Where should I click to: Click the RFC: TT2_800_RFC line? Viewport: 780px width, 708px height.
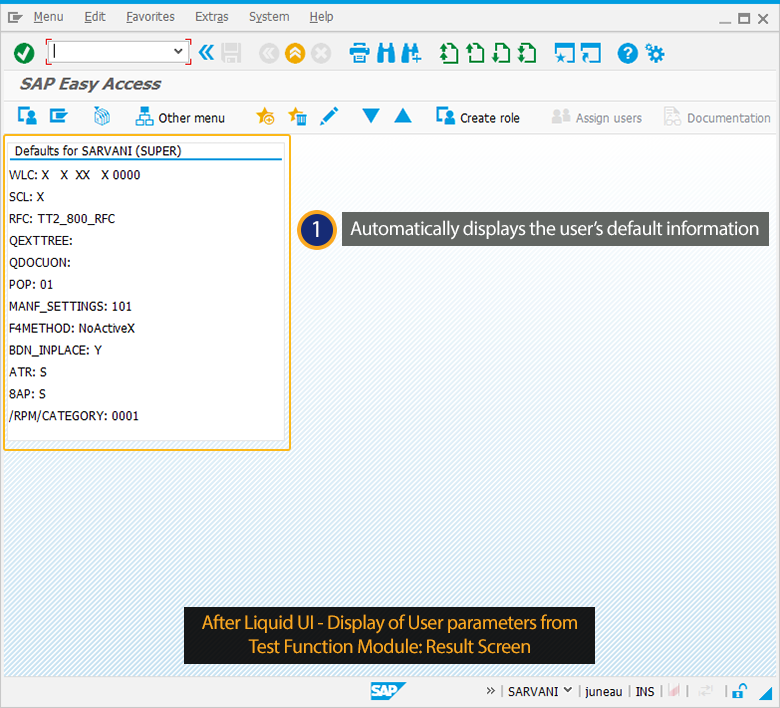click(x=62, y=219)
